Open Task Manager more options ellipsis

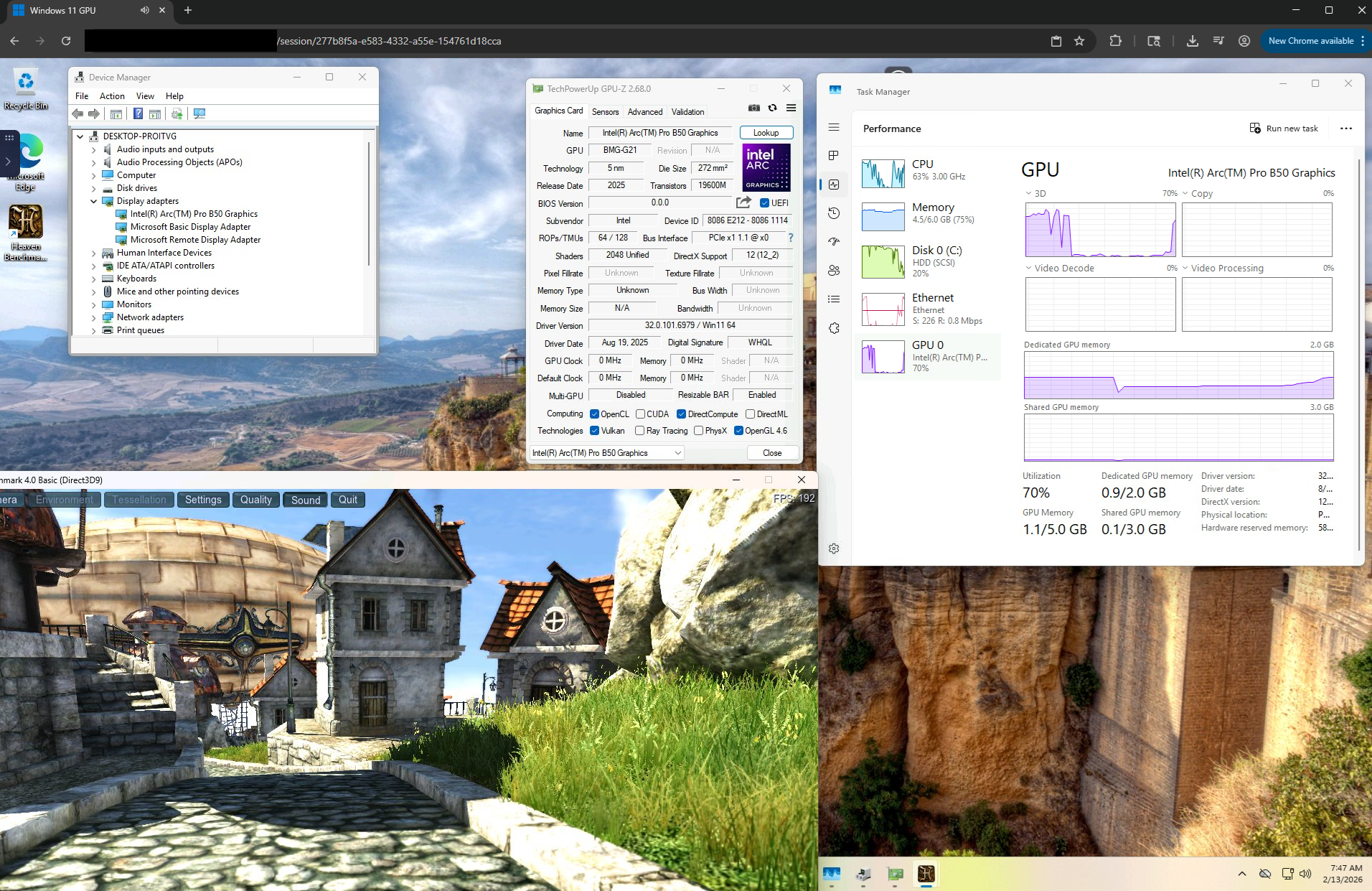point(1346,129)
